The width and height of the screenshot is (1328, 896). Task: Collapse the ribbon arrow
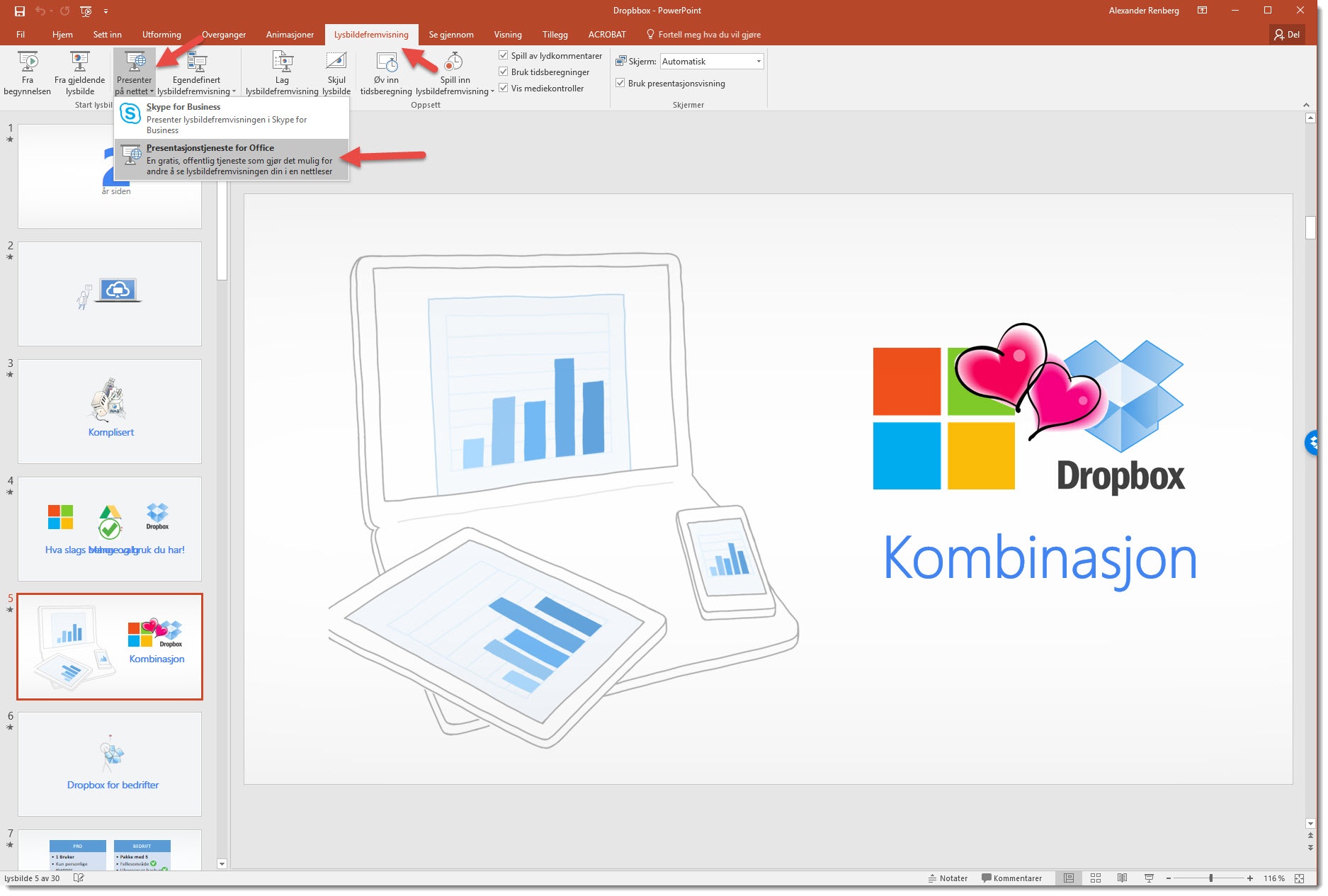pyautogui.click(x=1307, y=105)
